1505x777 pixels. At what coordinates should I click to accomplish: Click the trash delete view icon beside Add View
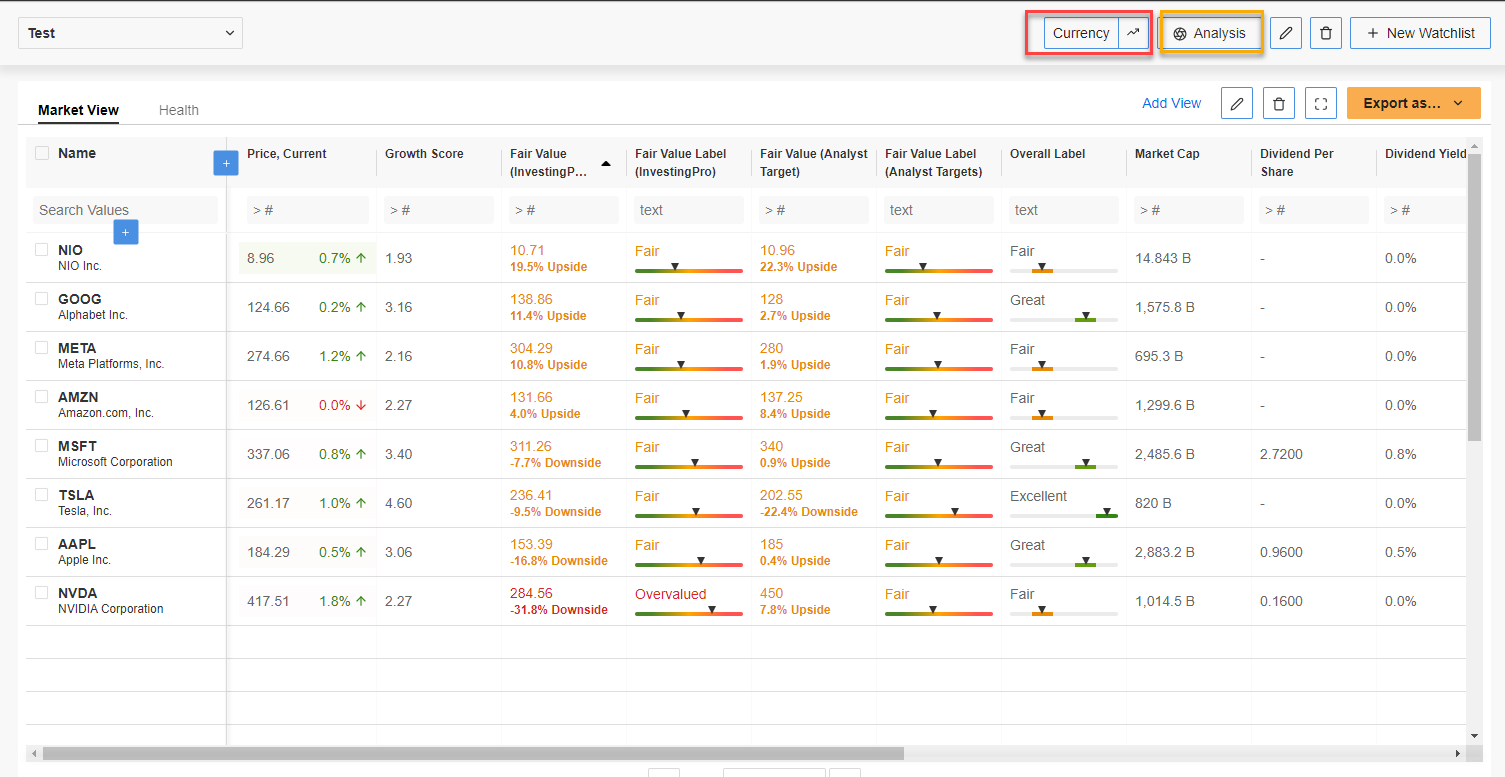(x=1279, y=103)
